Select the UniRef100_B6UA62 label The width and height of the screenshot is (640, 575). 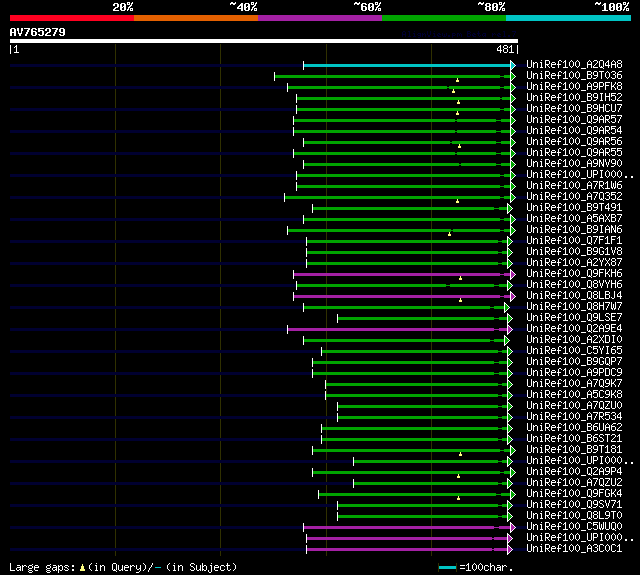[574, 428]
